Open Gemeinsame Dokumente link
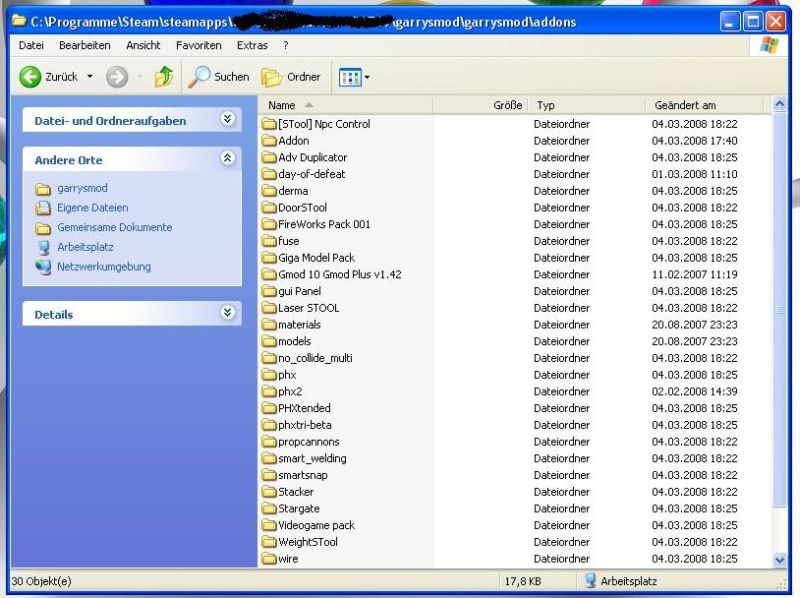The height and width of the screenshot is (598, 800). coord(114,227)
